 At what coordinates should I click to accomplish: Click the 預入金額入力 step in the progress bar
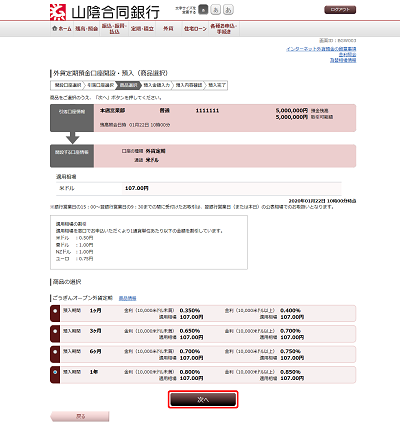pyautogui.click(x=157, y=85)
